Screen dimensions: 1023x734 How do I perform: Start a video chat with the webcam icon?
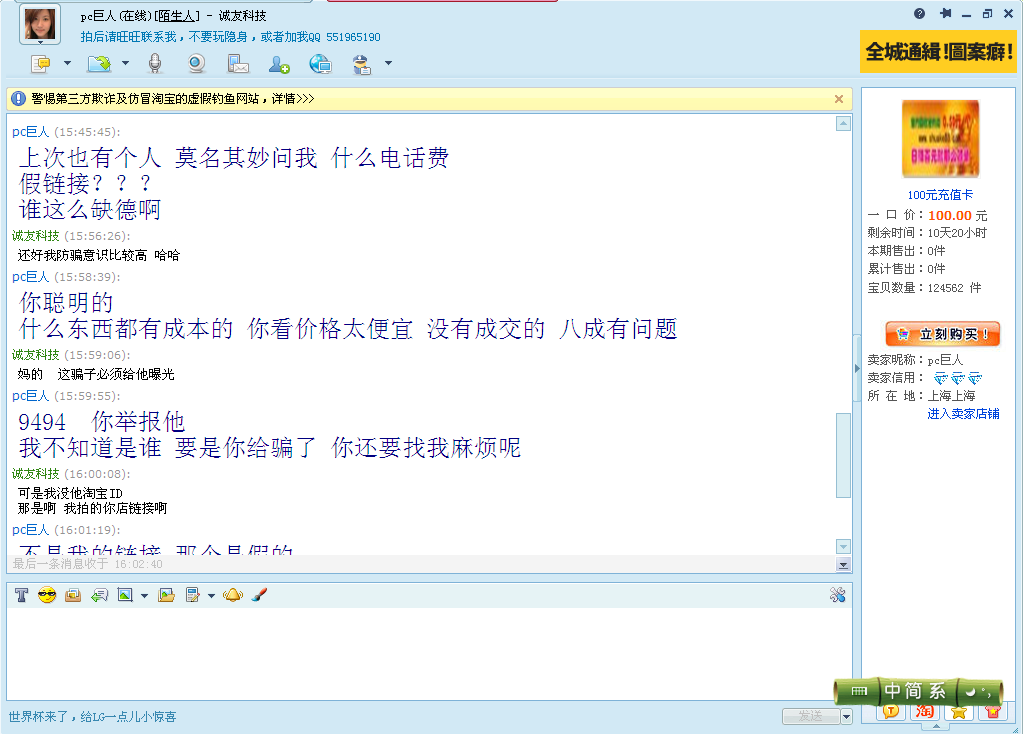tap(197, 64)
